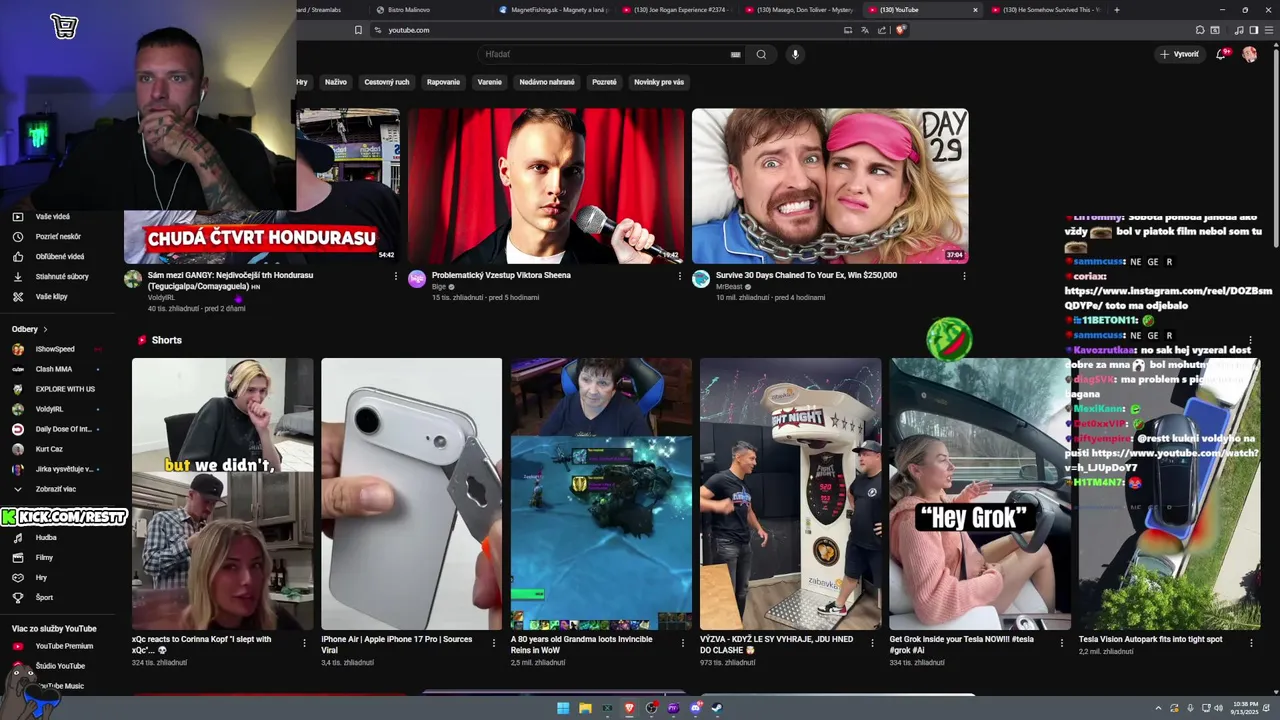Open the Brave browser hamburger menu
Image resolution: width=1280 pixels, height=720 pixels.
coord(1268,30)
